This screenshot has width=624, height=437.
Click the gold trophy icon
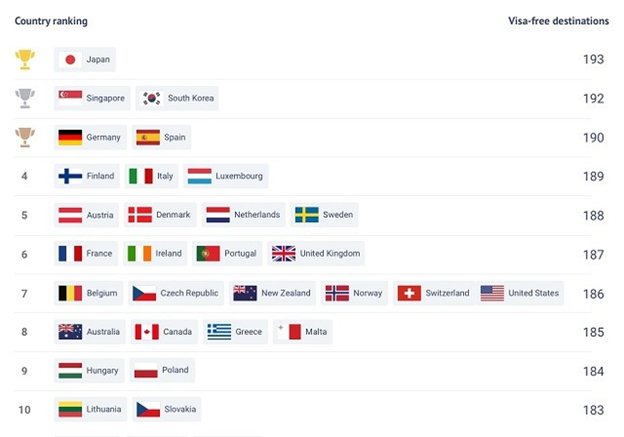pos(25,59)
